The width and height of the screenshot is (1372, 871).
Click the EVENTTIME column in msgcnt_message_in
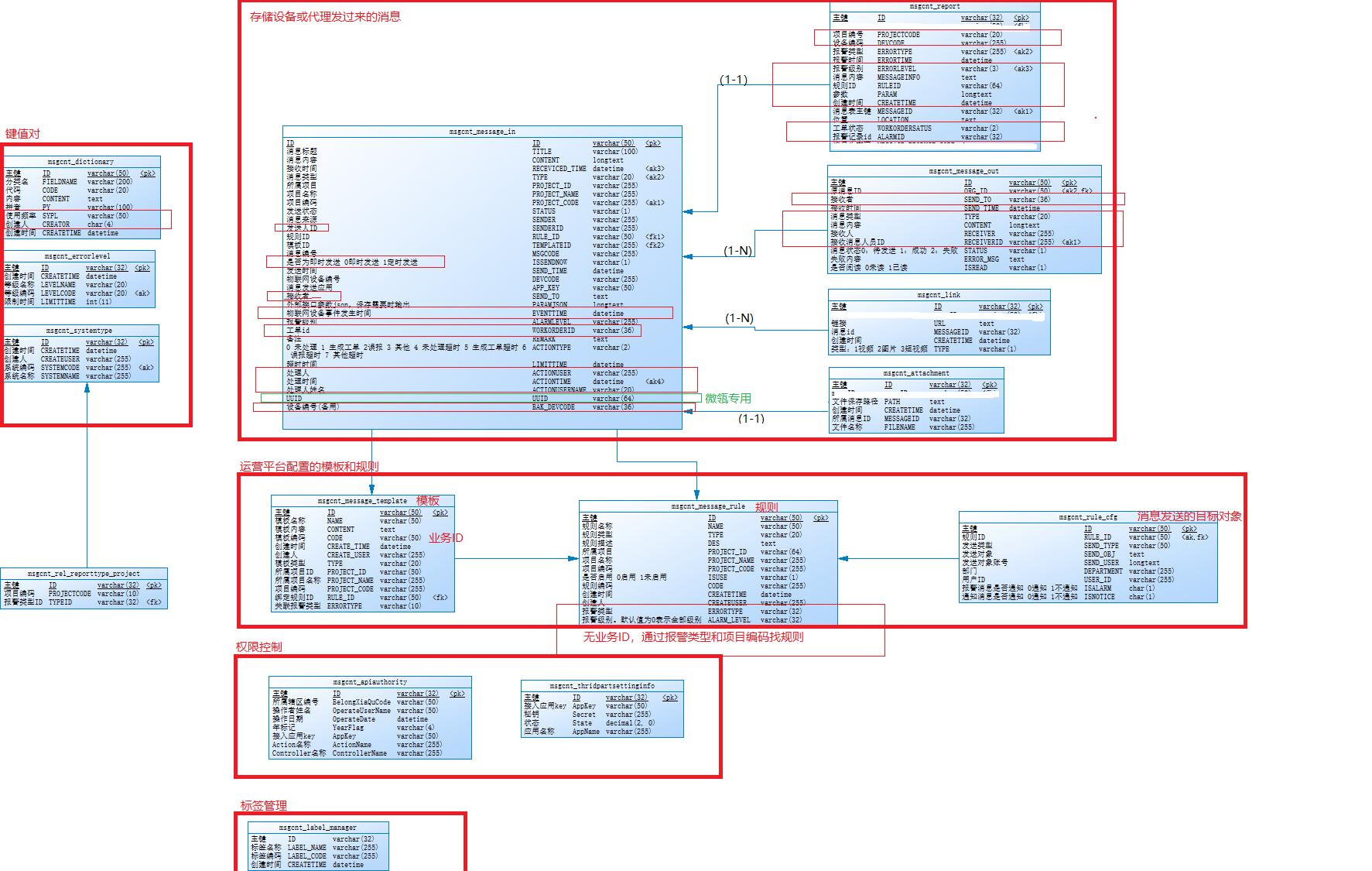549,314
